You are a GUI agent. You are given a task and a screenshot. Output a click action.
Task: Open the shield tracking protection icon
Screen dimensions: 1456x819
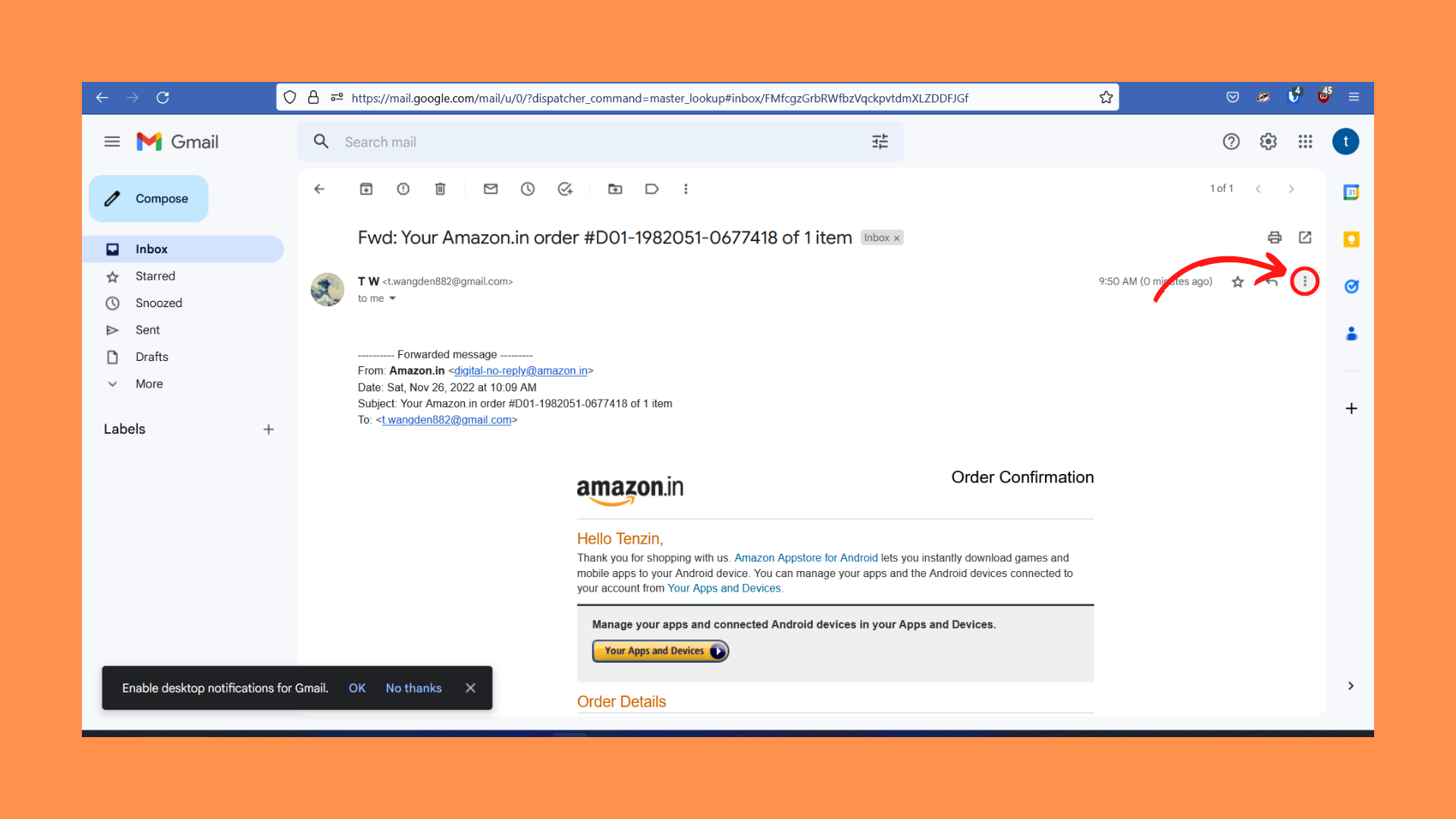[290, 98]
